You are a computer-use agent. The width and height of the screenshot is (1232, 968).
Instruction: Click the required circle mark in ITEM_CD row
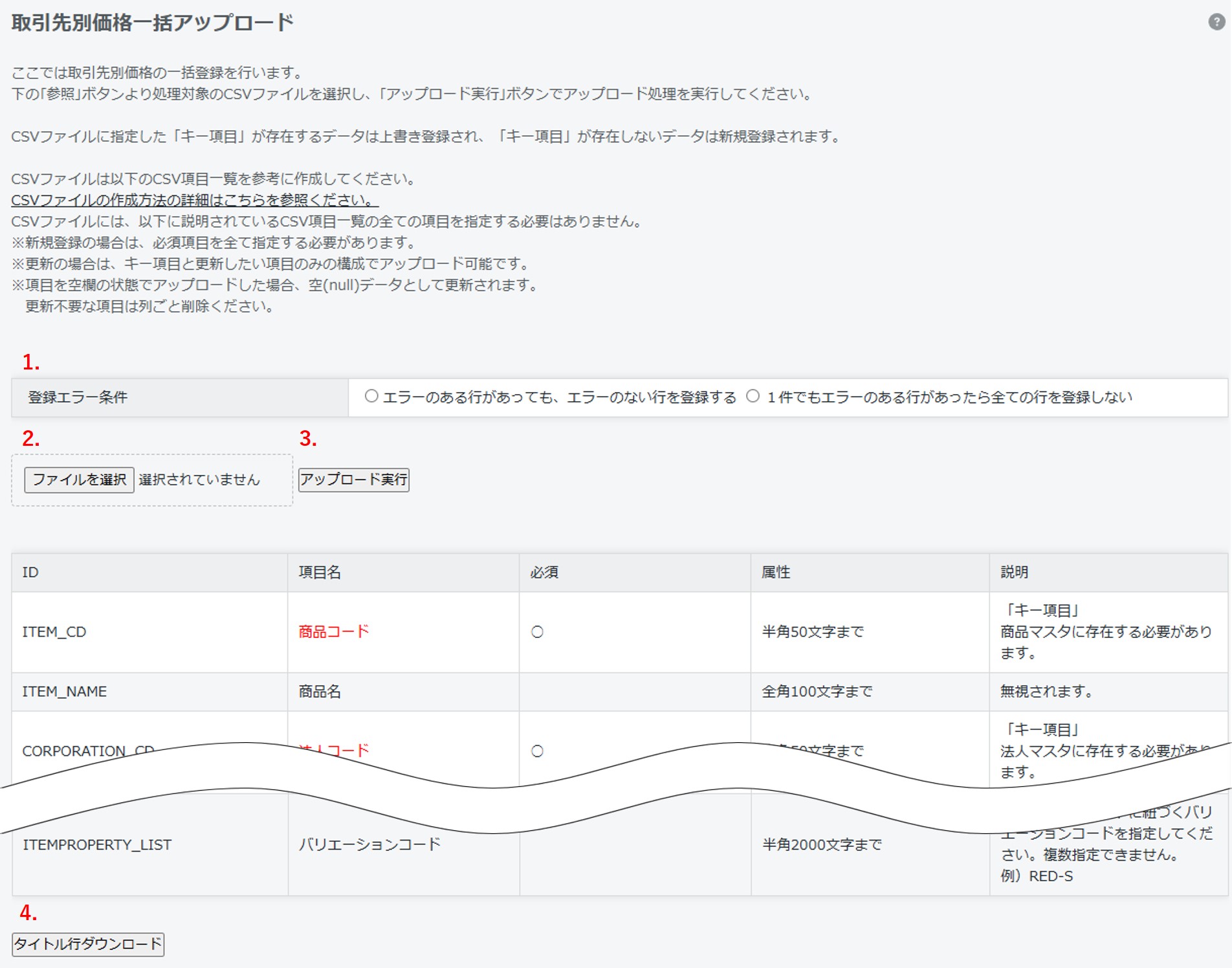pos(537,632)
